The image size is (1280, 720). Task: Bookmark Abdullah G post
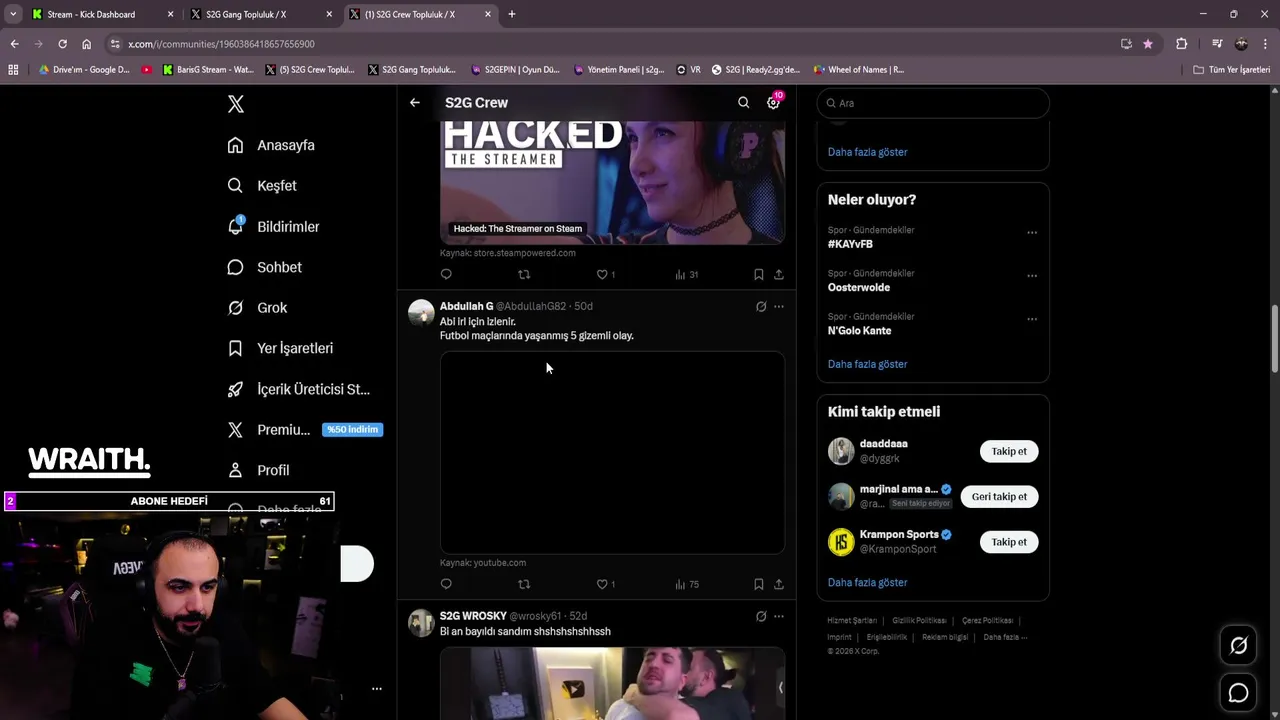click(x=758, y=584)
